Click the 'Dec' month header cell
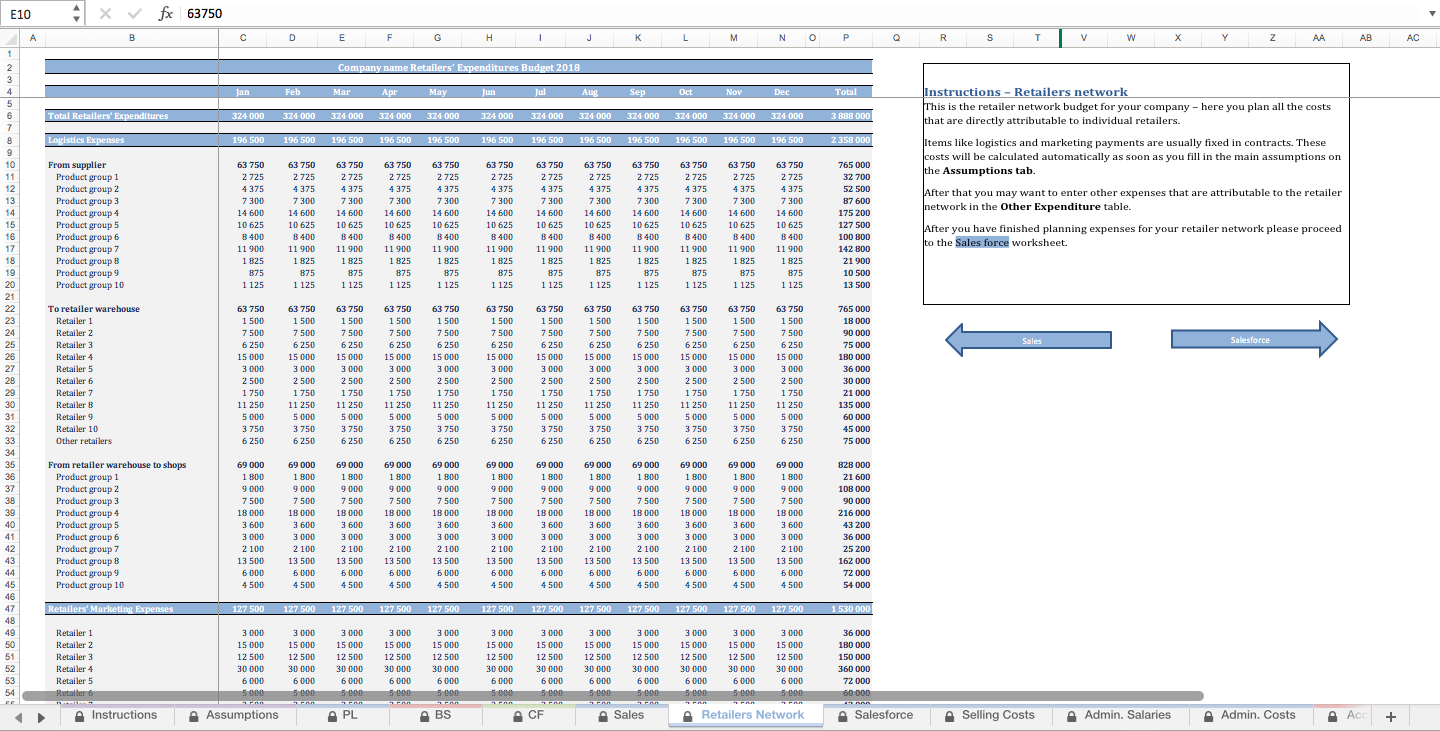Viewport: 1440px width, 731px height. click(782, 92)
